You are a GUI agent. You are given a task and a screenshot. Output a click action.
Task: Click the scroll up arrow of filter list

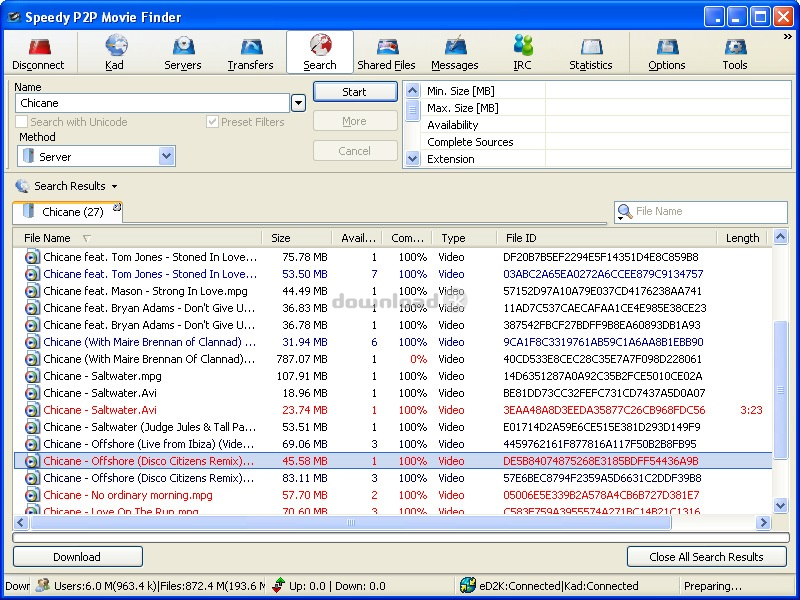(412, 91)
